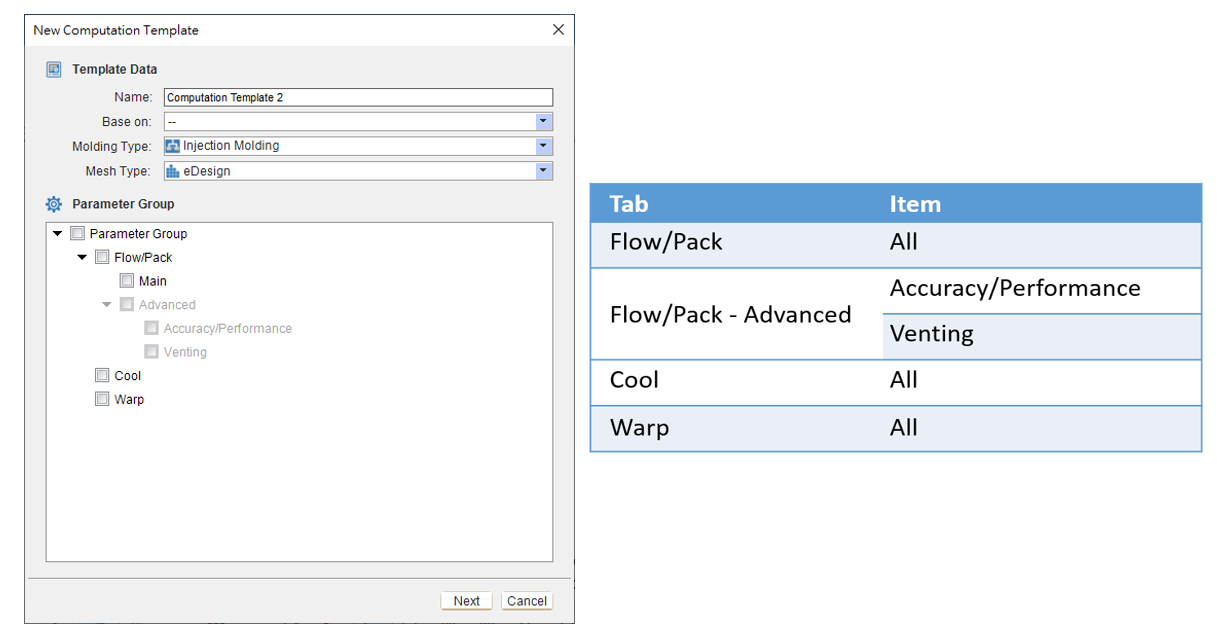1224x639 pixels.
Task: Check the root Parameter Group checkbox
Action: (77, 234)
